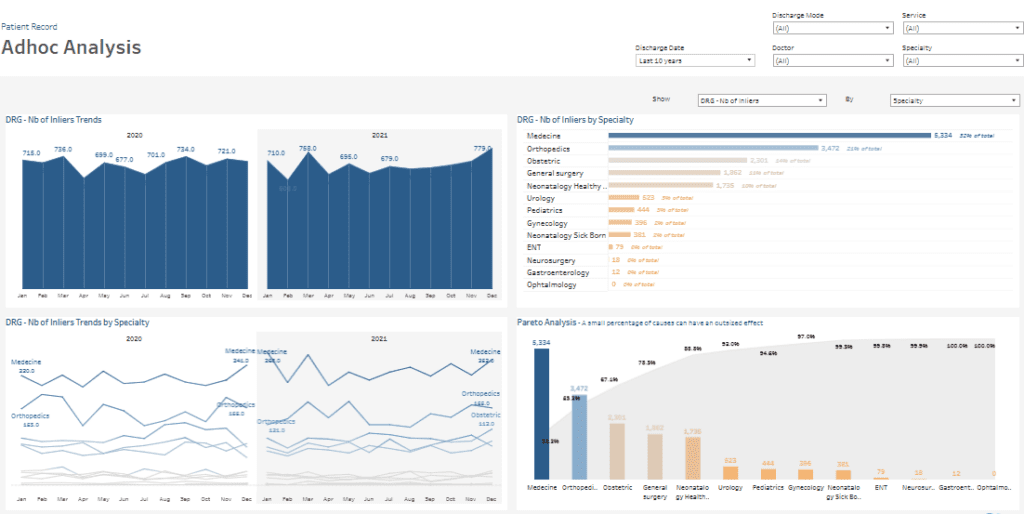
Task: Select the Obstetric bar in specialty chart
Action: (678, 161)
